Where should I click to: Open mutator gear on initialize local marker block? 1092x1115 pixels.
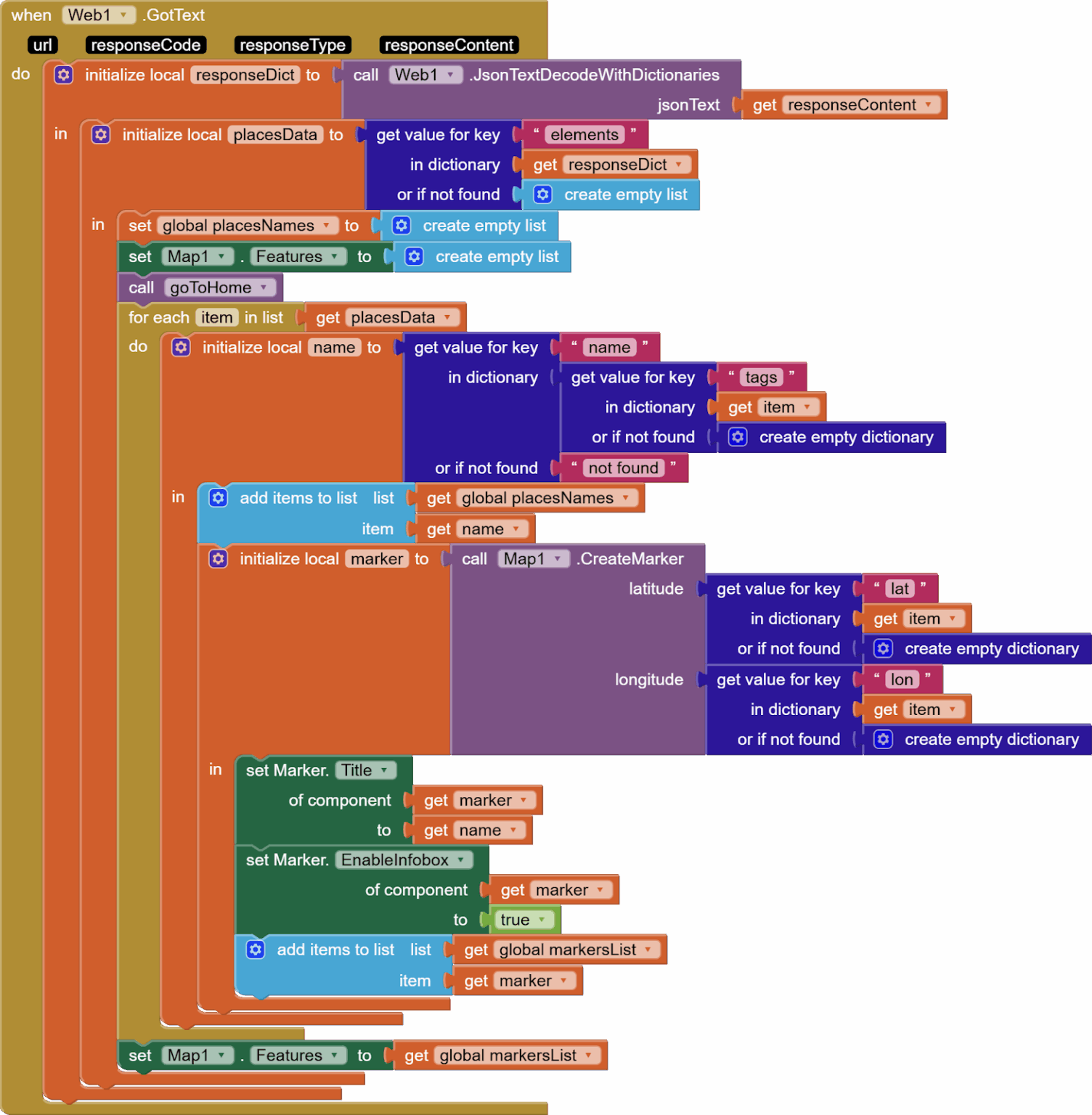(219, 558)
